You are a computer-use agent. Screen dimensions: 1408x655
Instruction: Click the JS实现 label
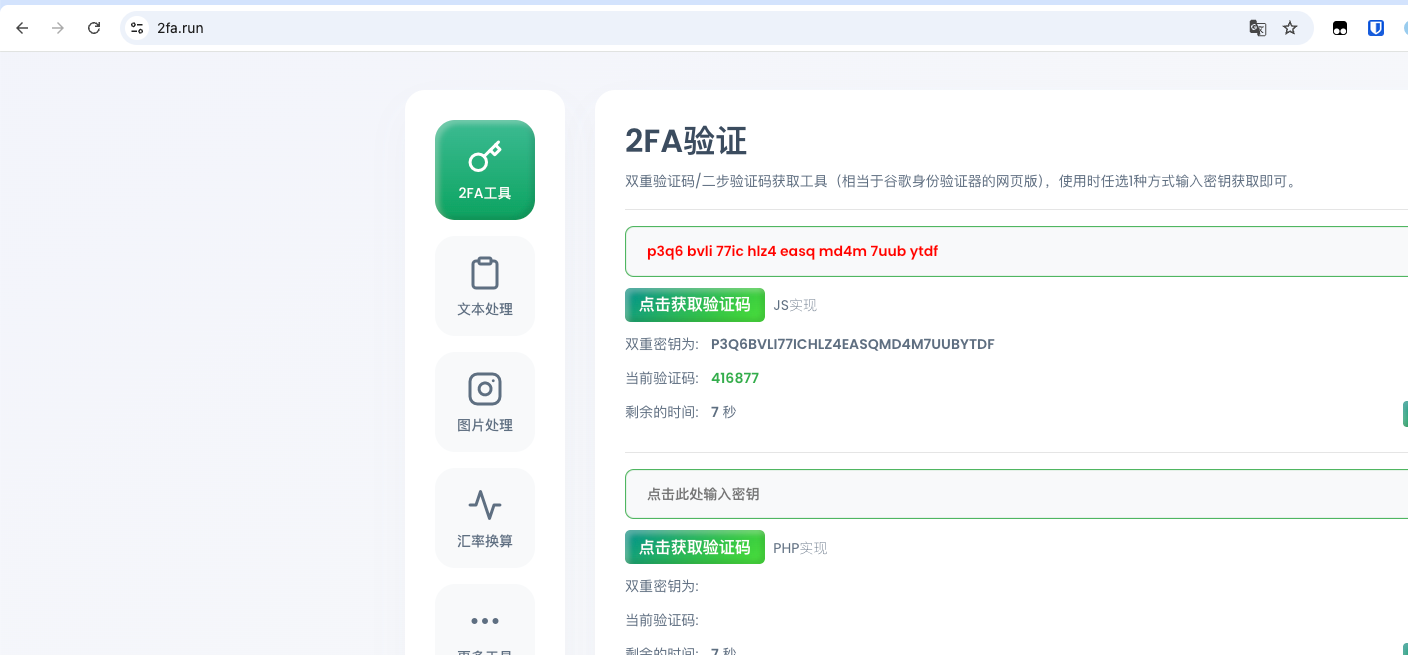click(795, 306)
